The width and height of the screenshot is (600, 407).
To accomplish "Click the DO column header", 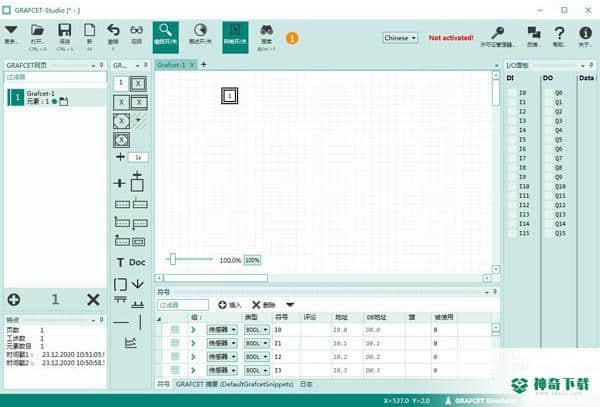I will tap(548, 78).
